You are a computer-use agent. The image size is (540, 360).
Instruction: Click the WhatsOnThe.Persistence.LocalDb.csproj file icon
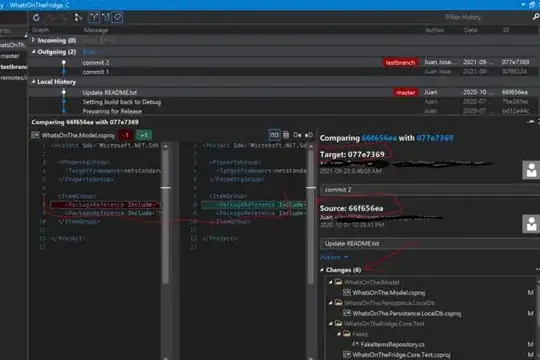click(347, 313)
